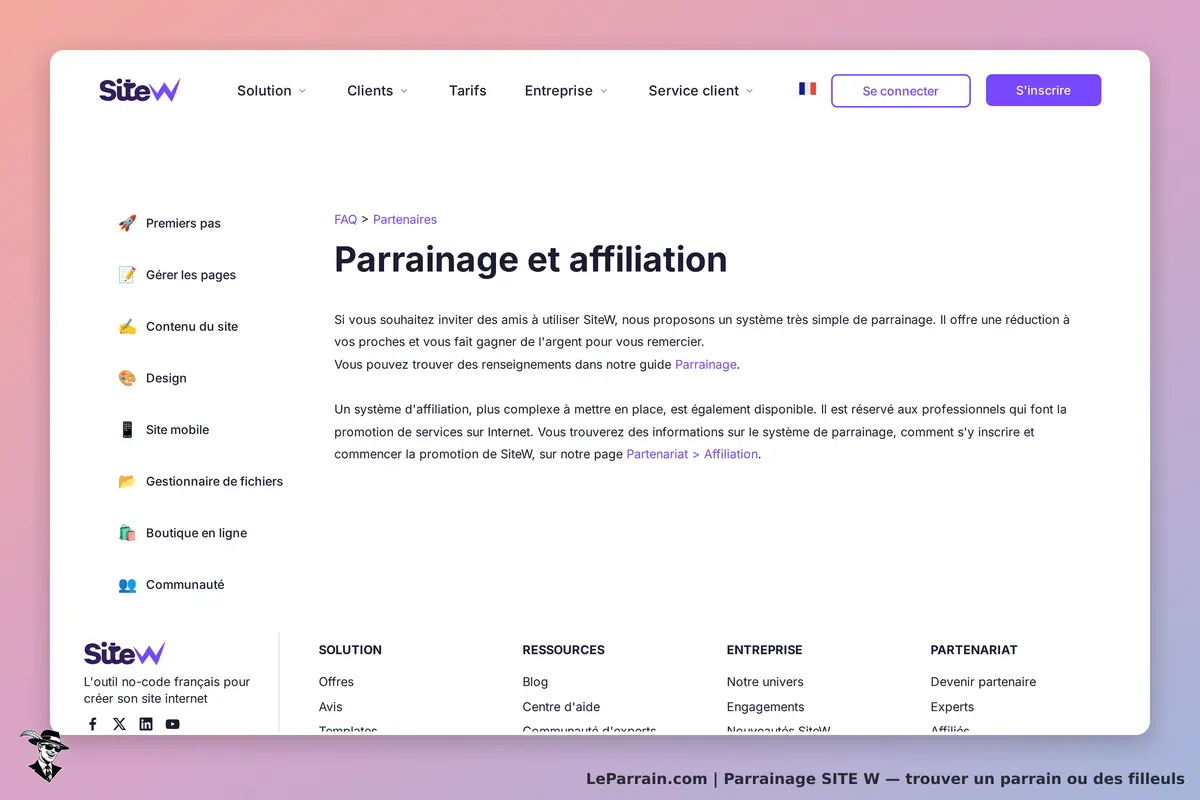Click the palette icon beside Design
The height and width of the screenshot is (800, 1200).
(x=127, y=378)
